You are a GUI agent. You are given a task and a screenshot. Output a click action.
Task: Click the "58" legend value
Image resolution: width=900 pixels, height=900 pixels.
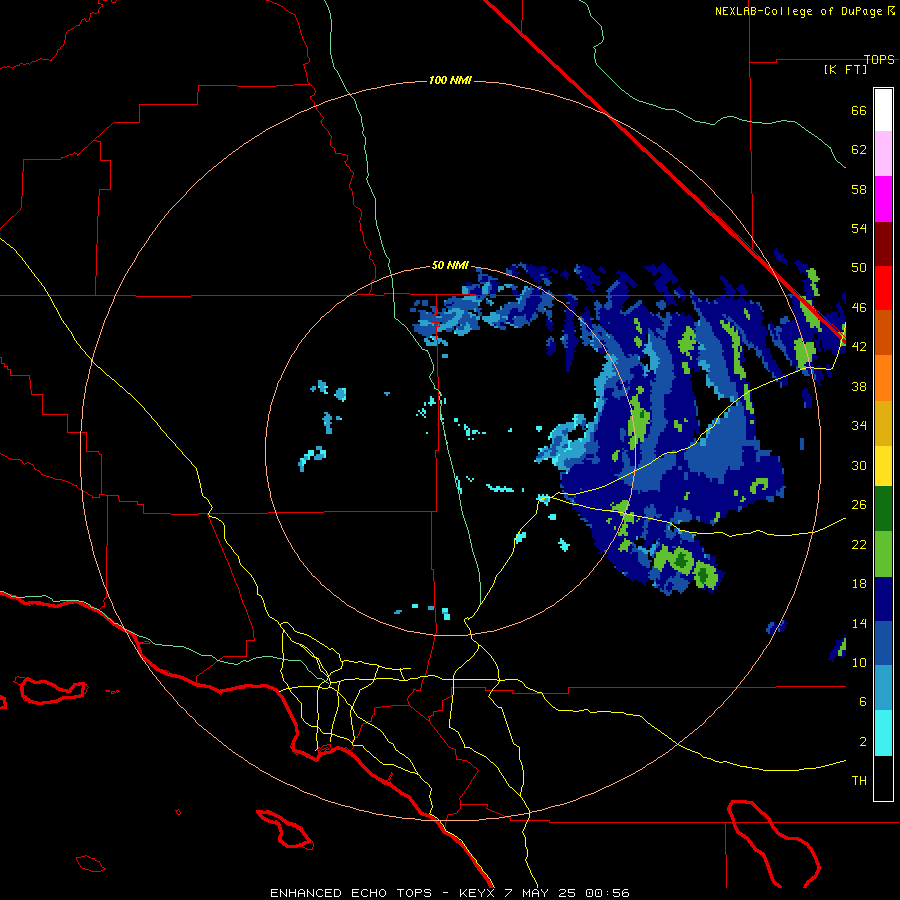(x=859, y=189)
